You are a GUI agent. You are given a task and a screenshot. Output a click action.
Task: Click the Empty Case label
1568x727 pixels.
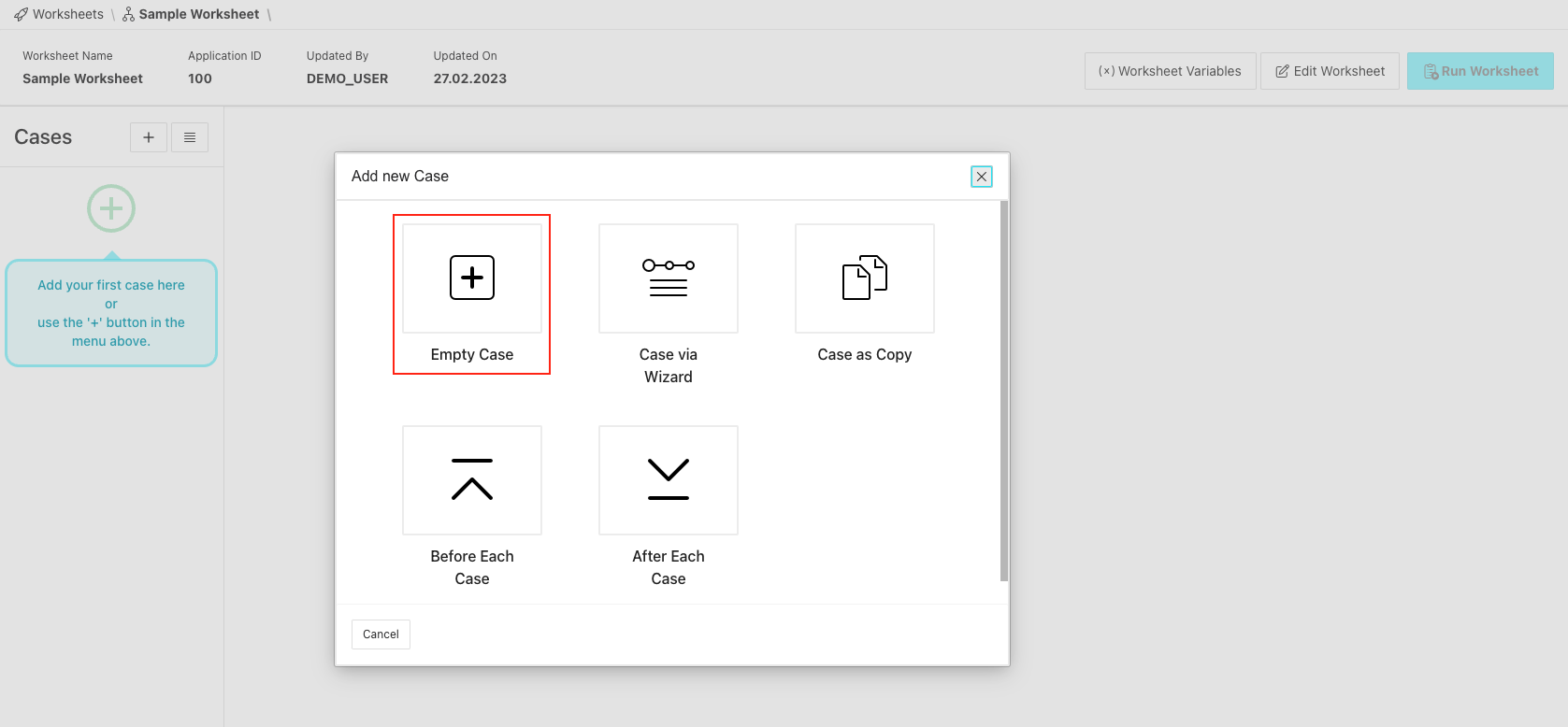[472, 354]
